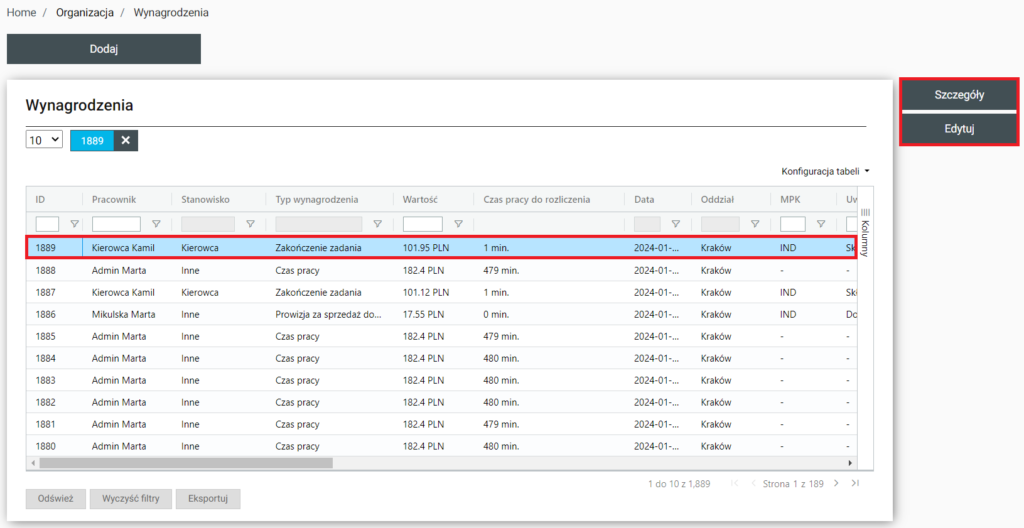Open Organizacja breadcrumb link
Image resolution: width=1024 pixels, height=528 pixels.
tap(84, 13)
